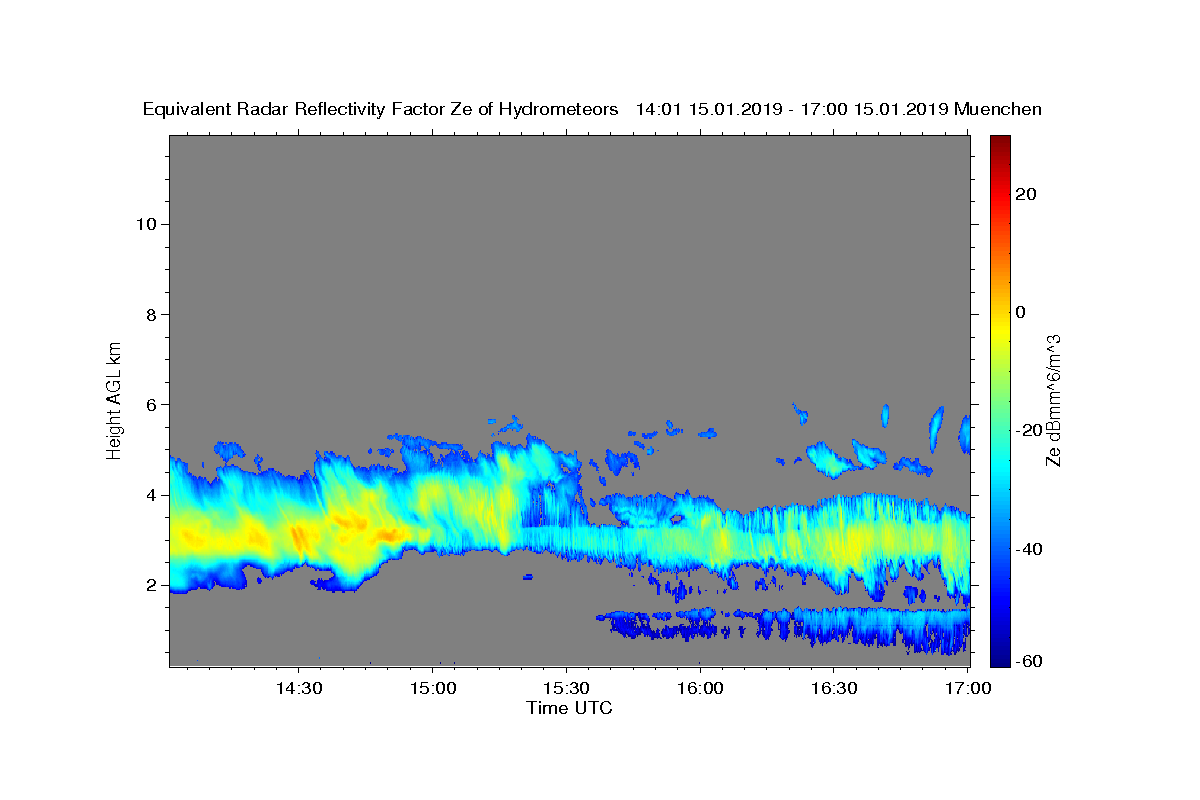Click the 'Ze dBmm^6/m^3' colorbar label
1200x800 pixels.
tap(1052, 400)
